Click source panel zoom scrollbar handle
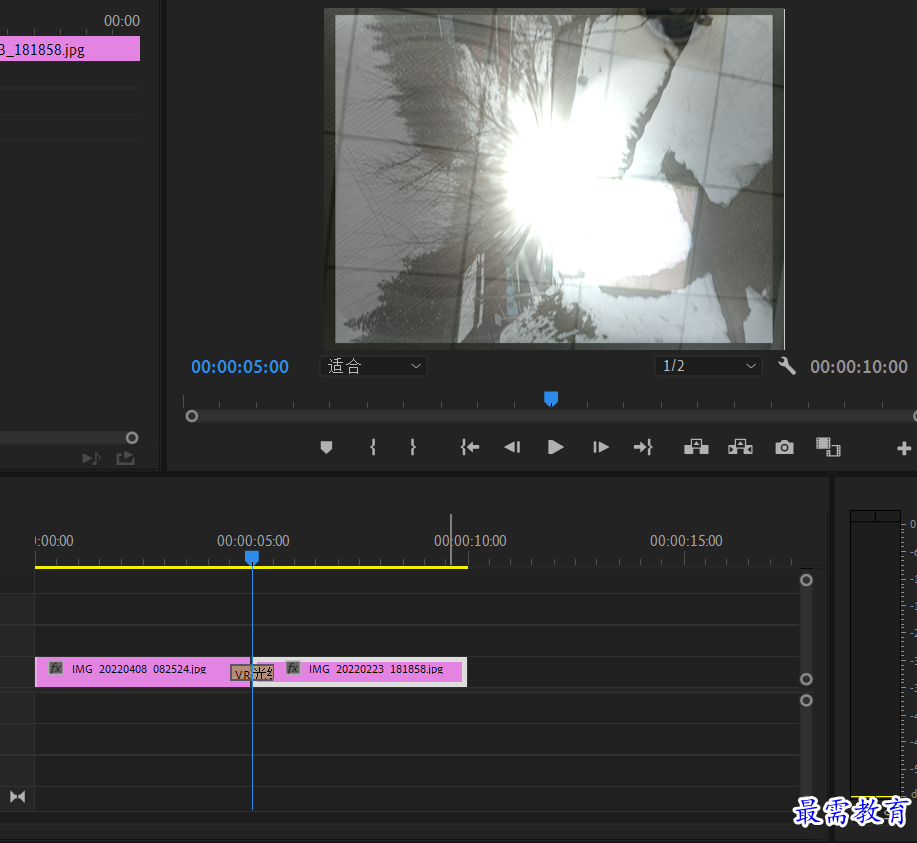Image resolution: width=917 pixels, height=843 pixels. click(x=132, y=438)
